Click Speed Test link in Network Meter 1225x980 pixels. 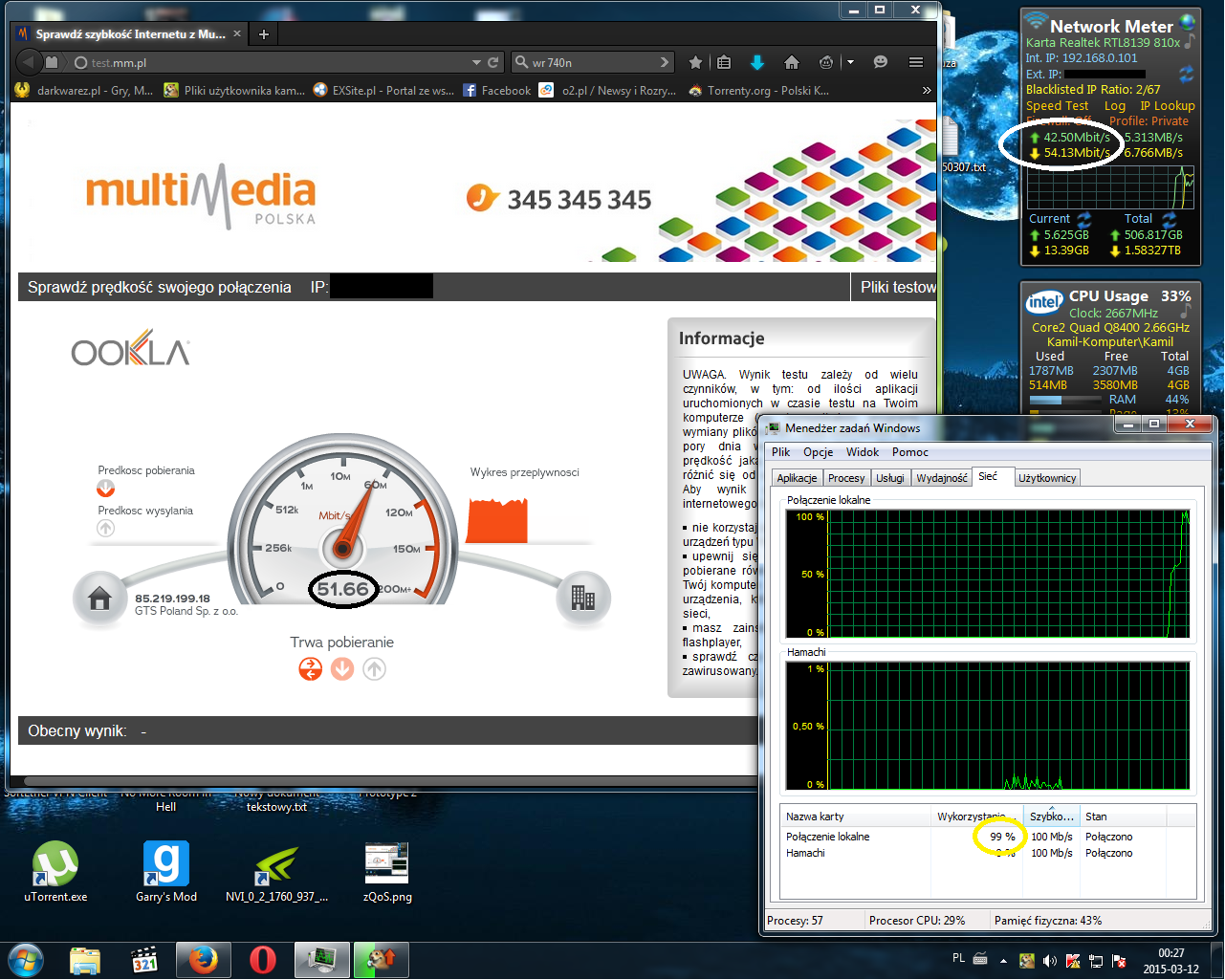coord(1057,106)
